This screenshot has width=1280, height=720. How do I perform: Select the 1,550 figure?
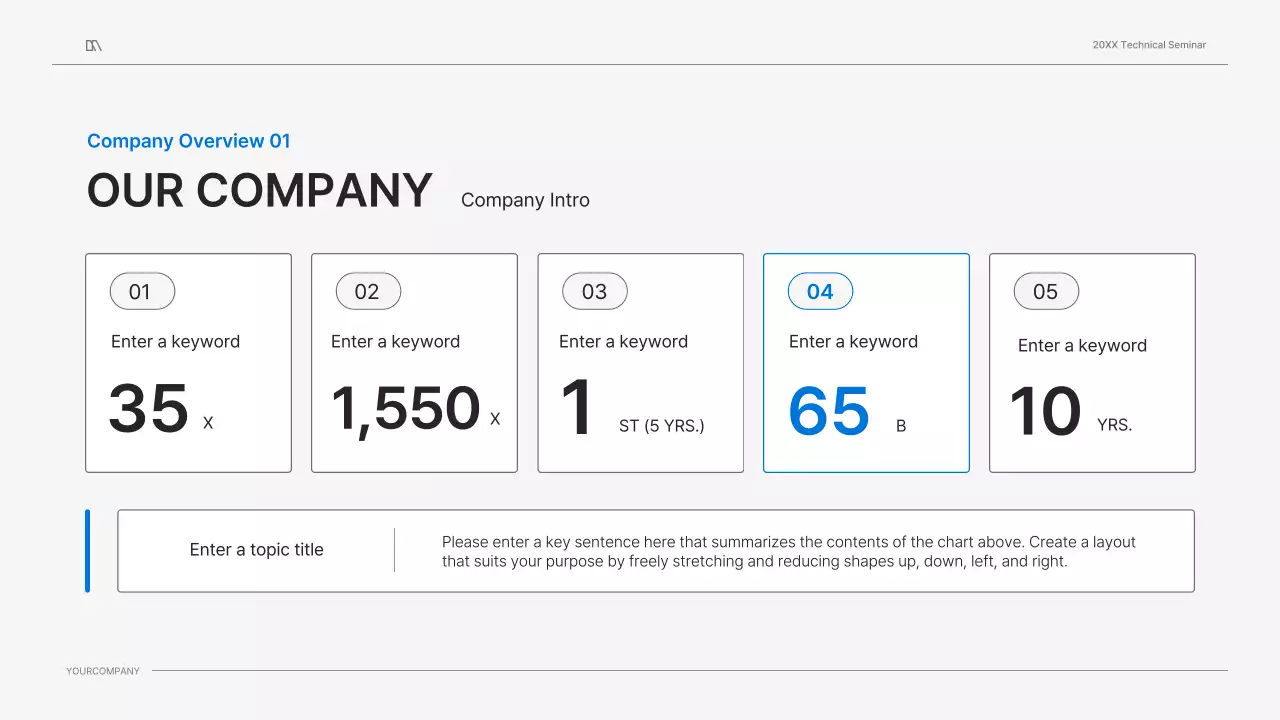(x=406, y=408)
